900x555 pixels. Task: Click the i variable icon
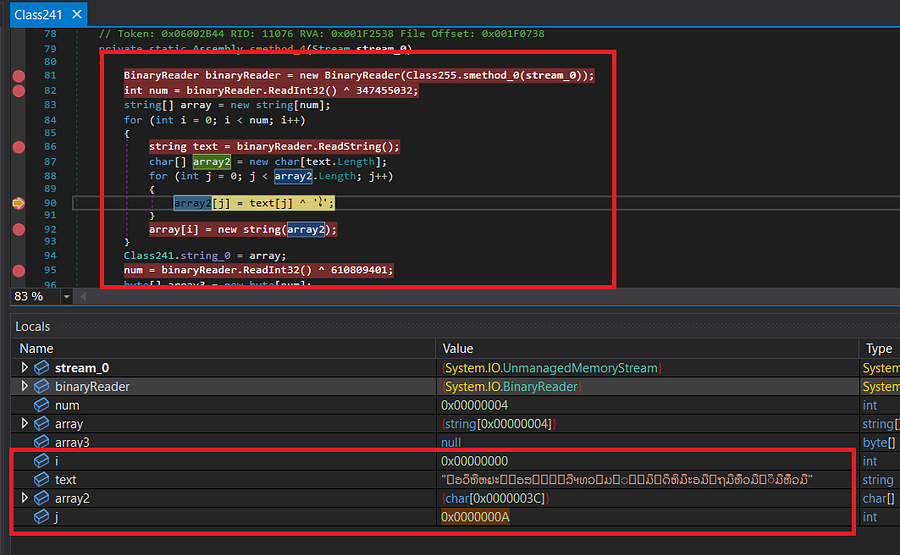(41, 461)
